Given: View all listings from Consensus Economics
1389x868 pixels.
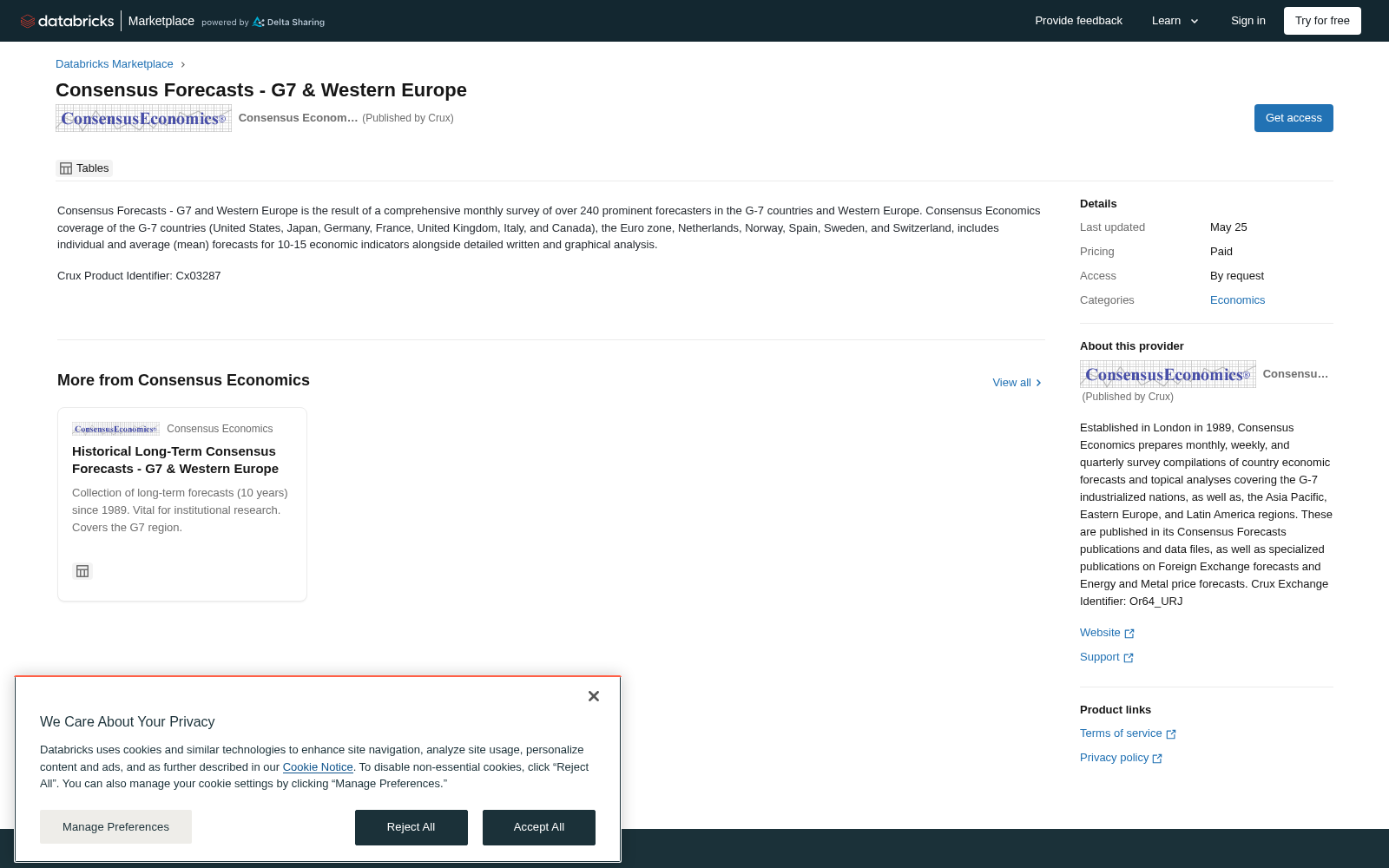Looking at the screenshot, I should (1017, 383).
